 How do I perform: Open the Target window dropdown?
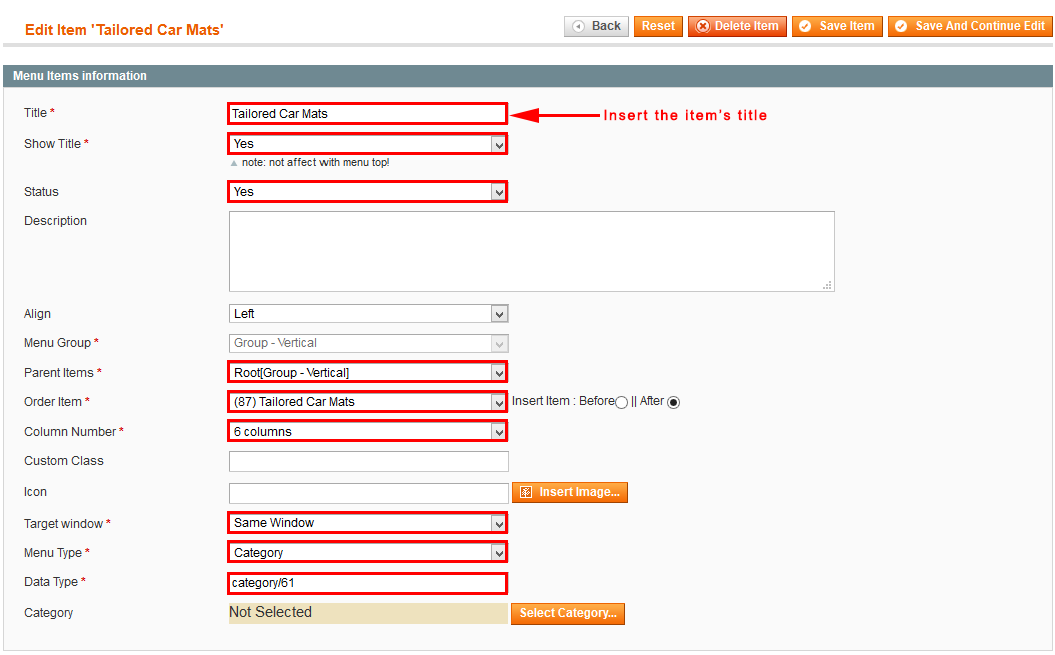click(x=367, y=523)
